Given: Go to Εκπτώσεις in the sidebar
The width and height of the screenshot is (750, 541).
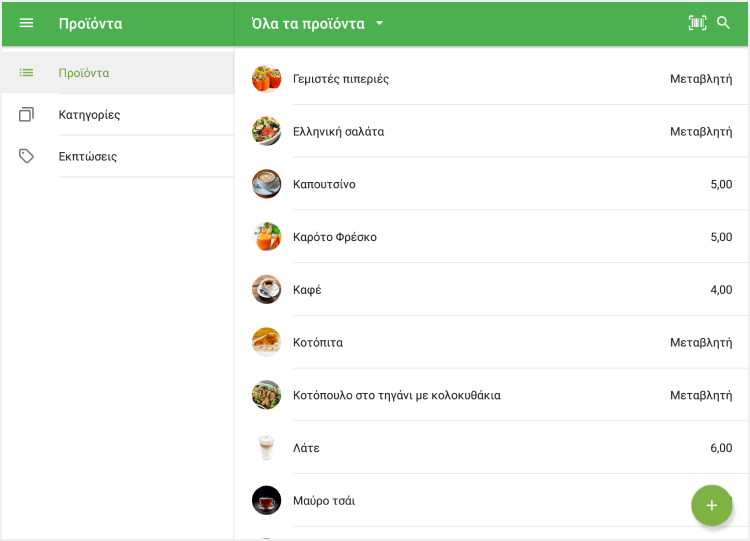Looking at the screenshot, I should tap(88, 157).
